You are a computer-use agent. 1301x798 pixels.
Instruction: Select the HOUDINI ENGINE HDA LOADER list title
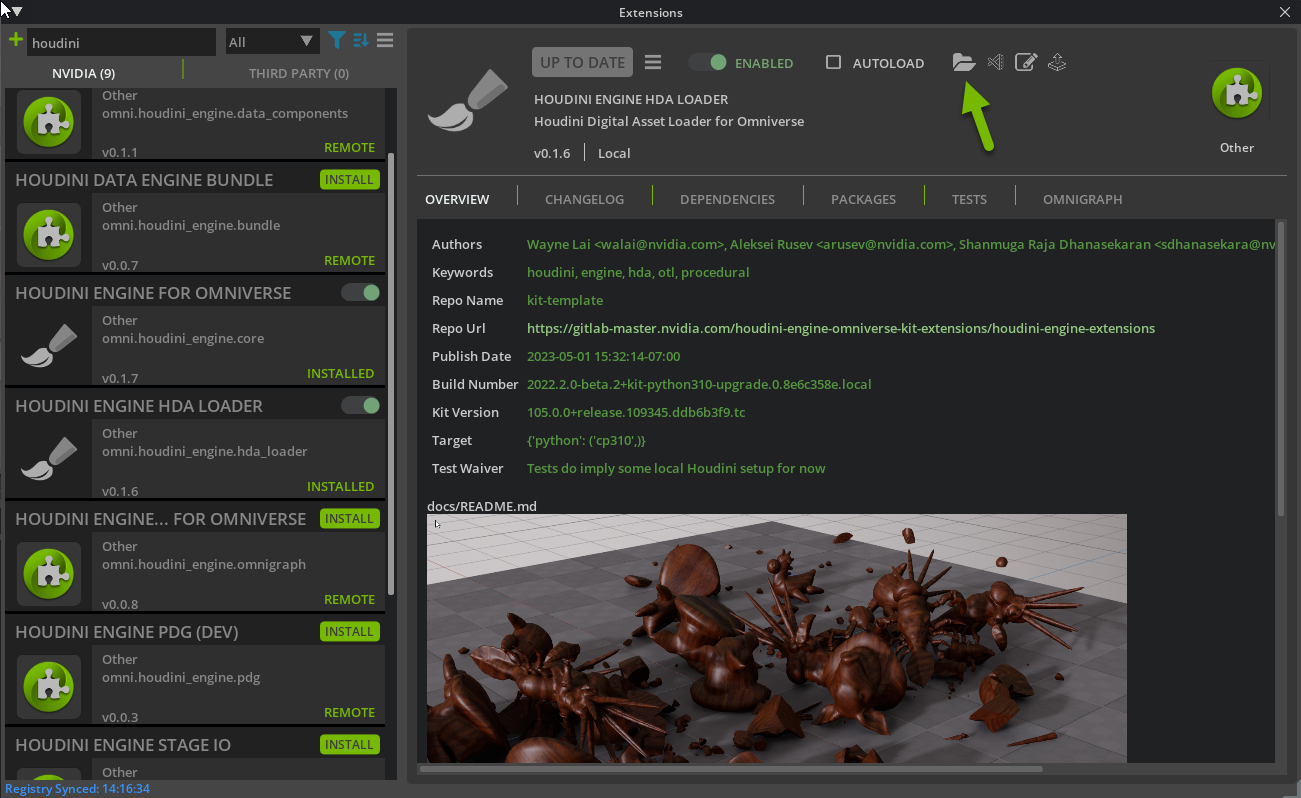(139, 406)
